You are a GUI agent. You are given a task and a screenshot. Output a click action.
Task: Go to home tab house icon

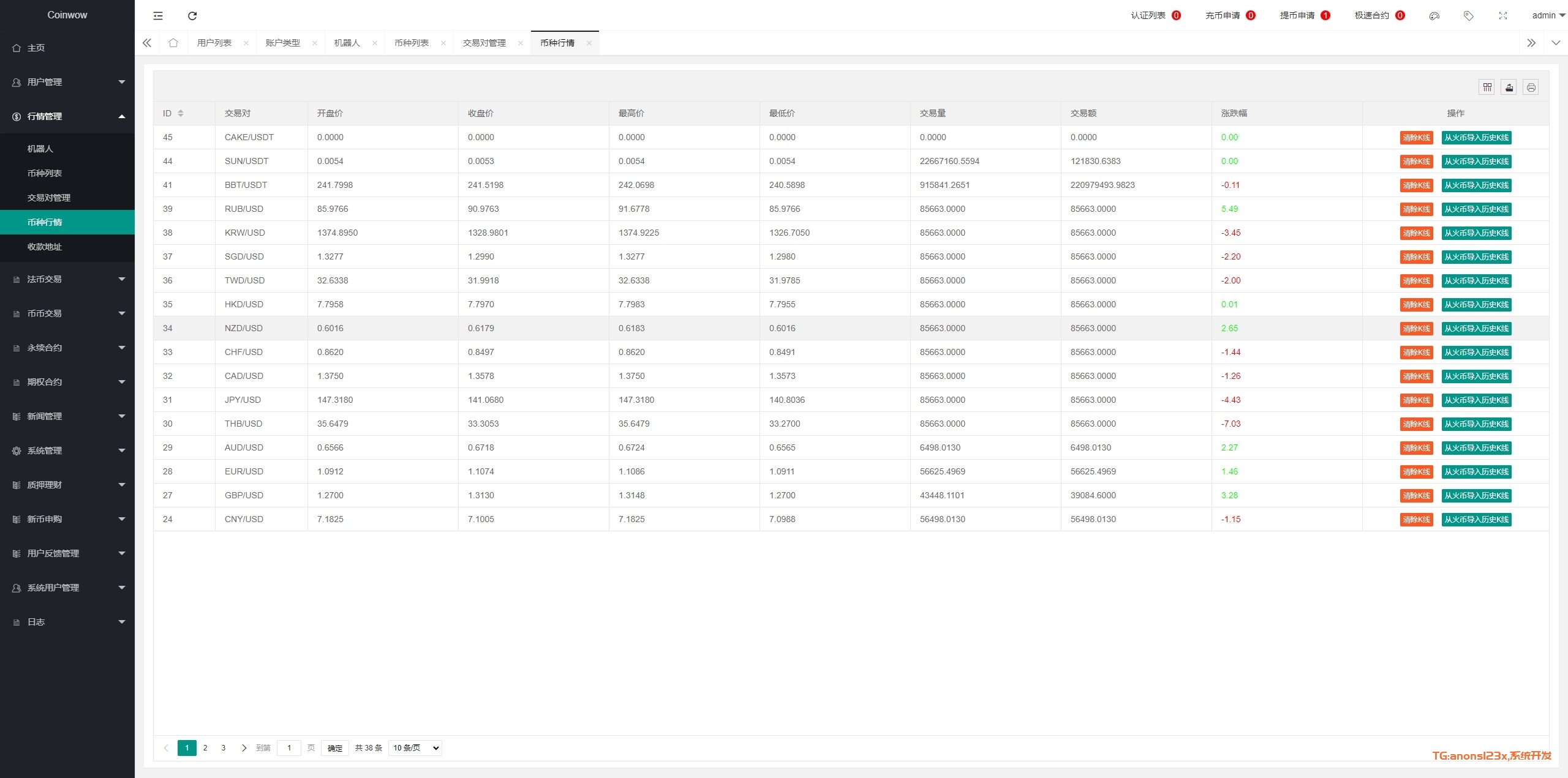tap(173, 43)
